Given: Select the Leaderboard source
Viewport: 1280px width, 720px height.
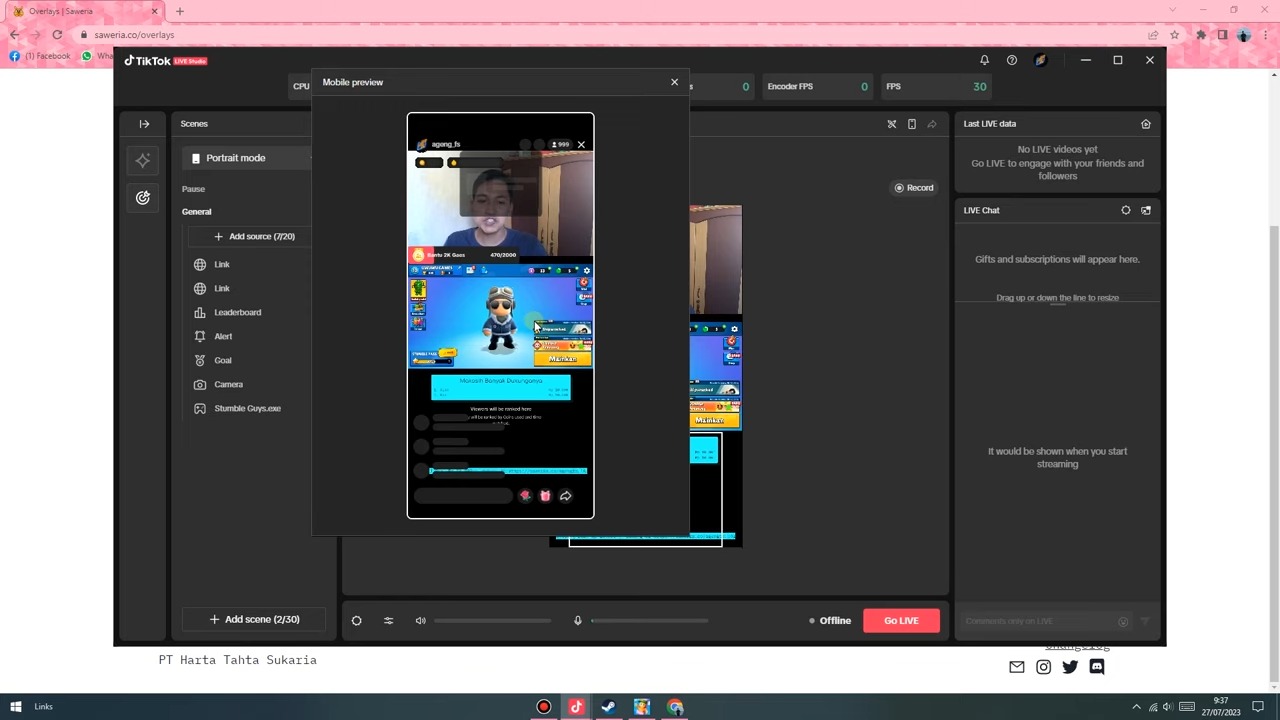Looking at the screenshot, I should (x=237, y=312).
